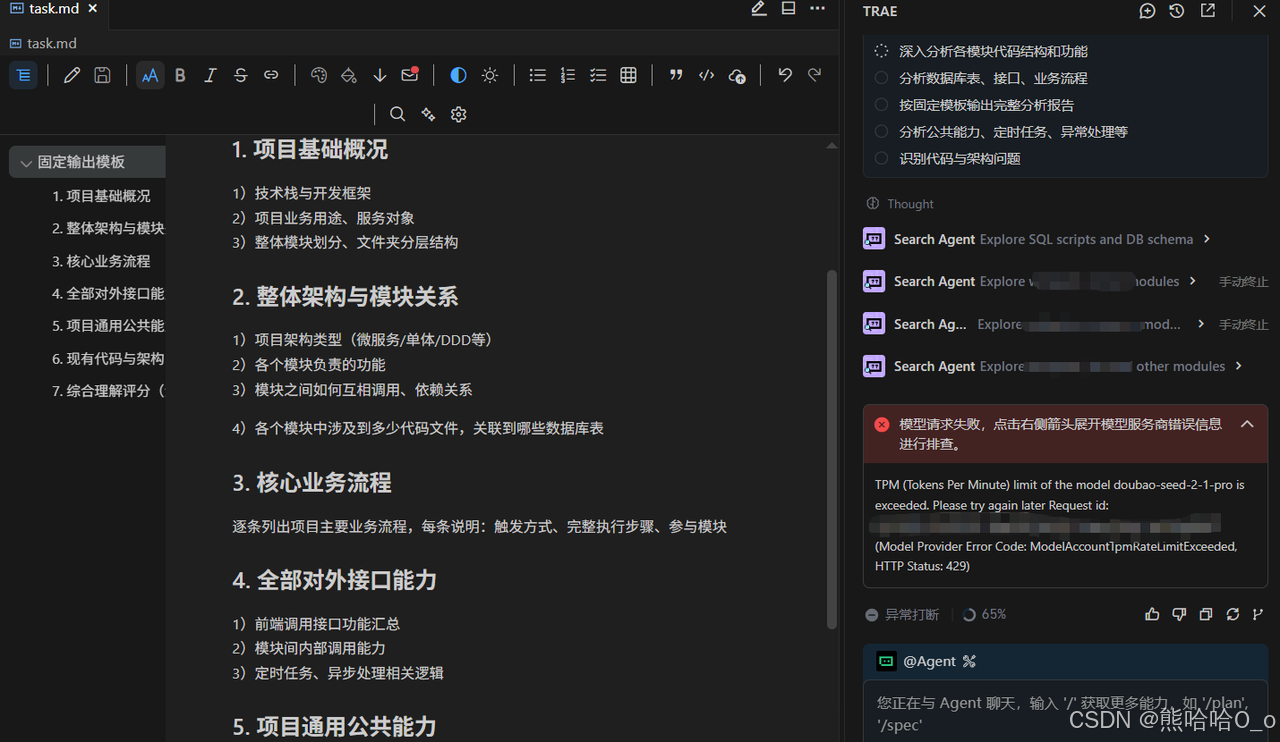This screenshot has width=1280, height=742.
Task: Click the 65% context usage indicator
Action: pos(984,614)
